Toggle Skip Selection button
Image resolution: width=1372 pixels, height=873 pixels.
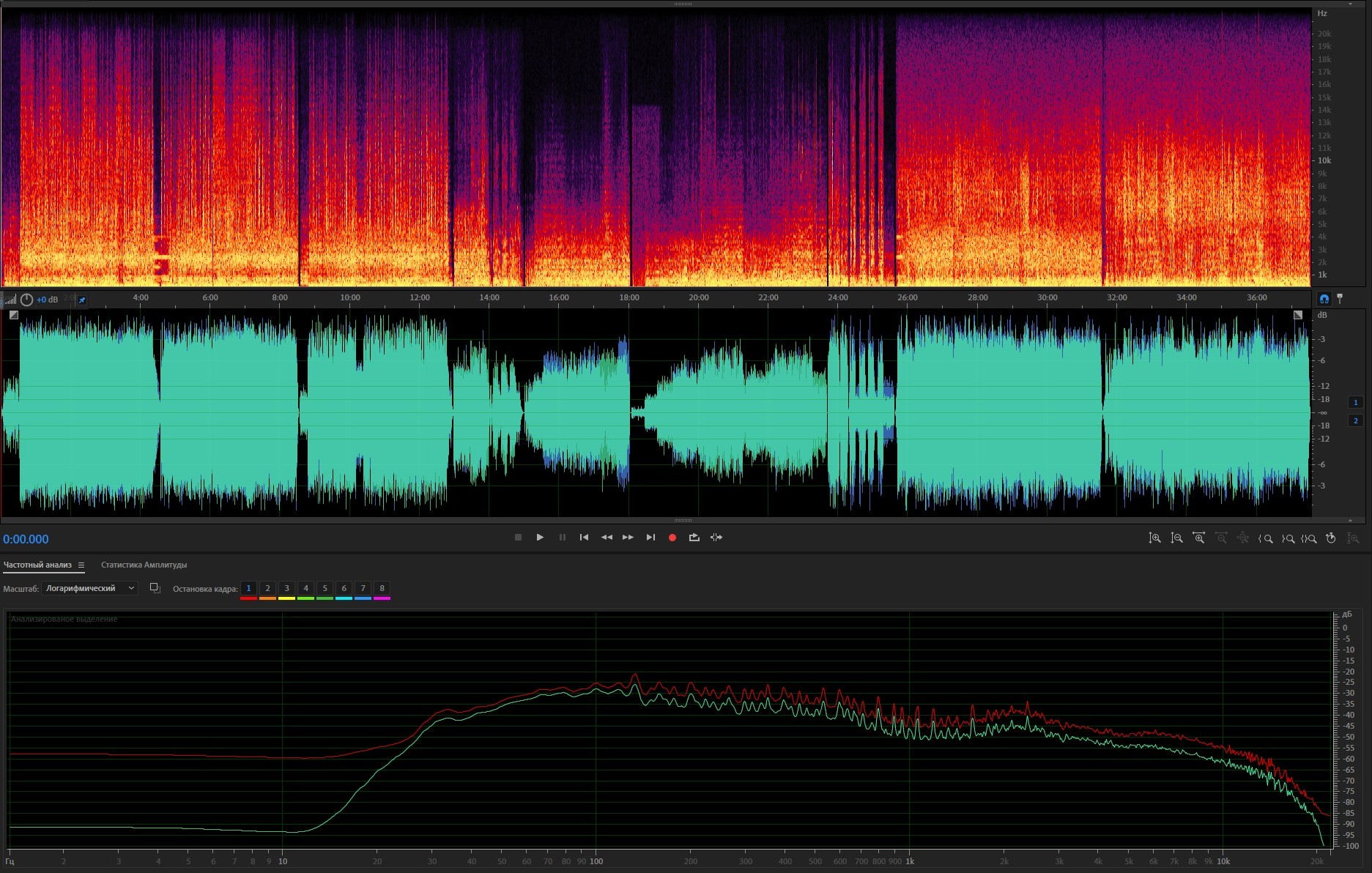[716, 538]
